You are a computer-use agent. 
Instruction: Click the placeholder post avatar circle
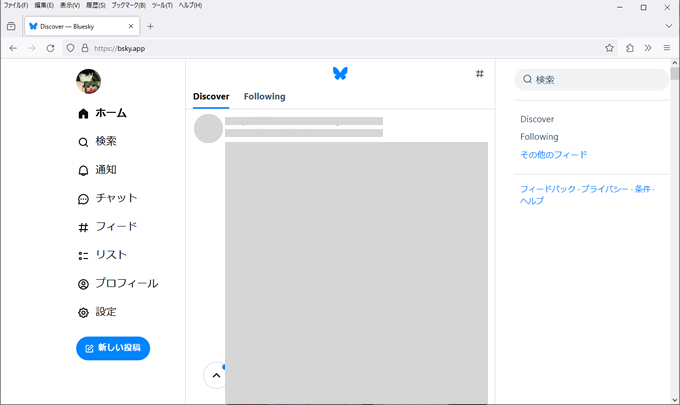pos(208,128)
